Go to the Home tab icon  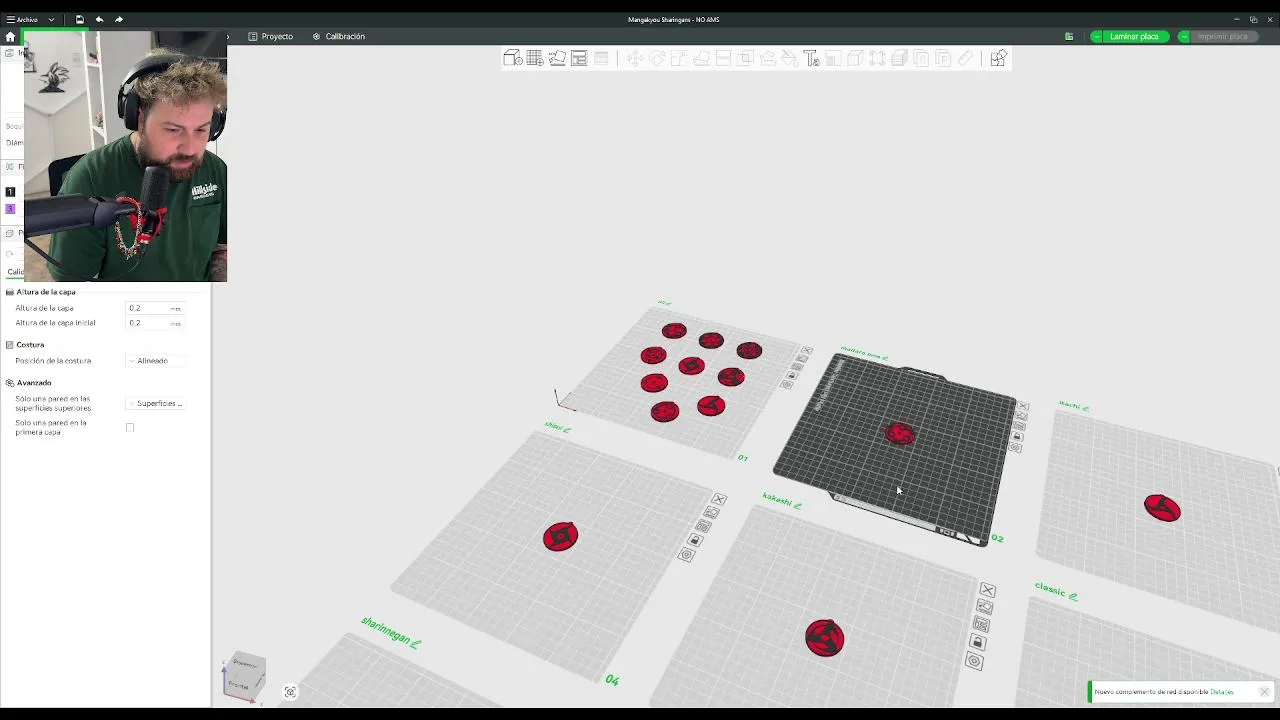[10, 36]
